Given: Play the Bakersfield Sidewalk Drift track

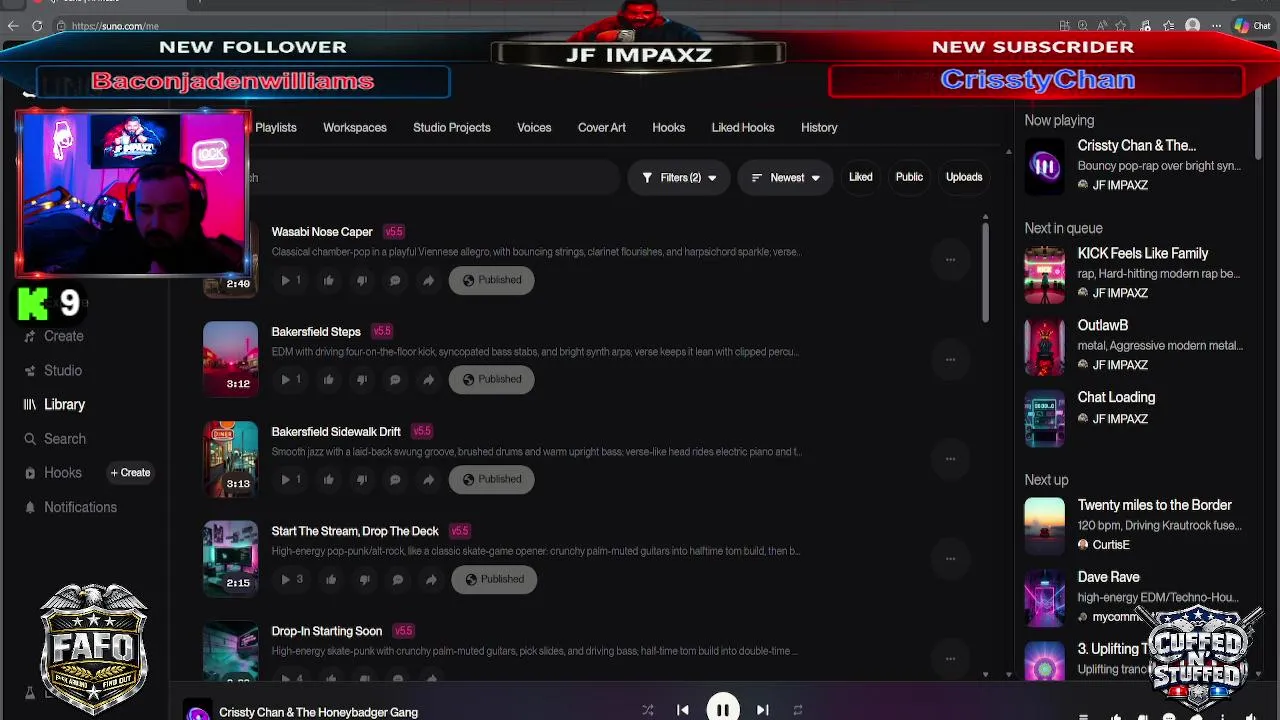Looking at the screenshot, I should click(x=285, y=479).
